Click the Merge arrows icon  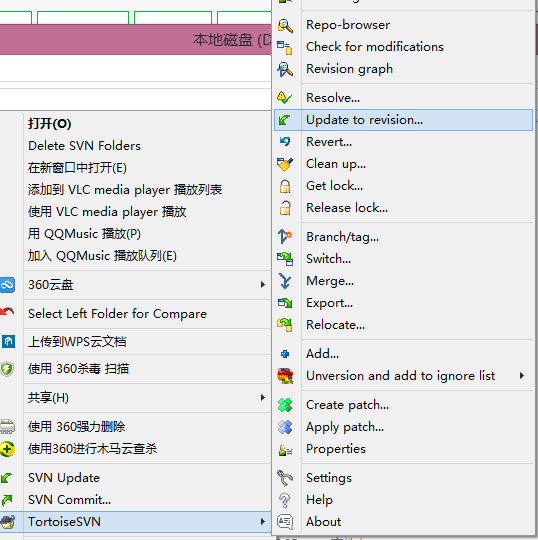(x=285, y=281)
